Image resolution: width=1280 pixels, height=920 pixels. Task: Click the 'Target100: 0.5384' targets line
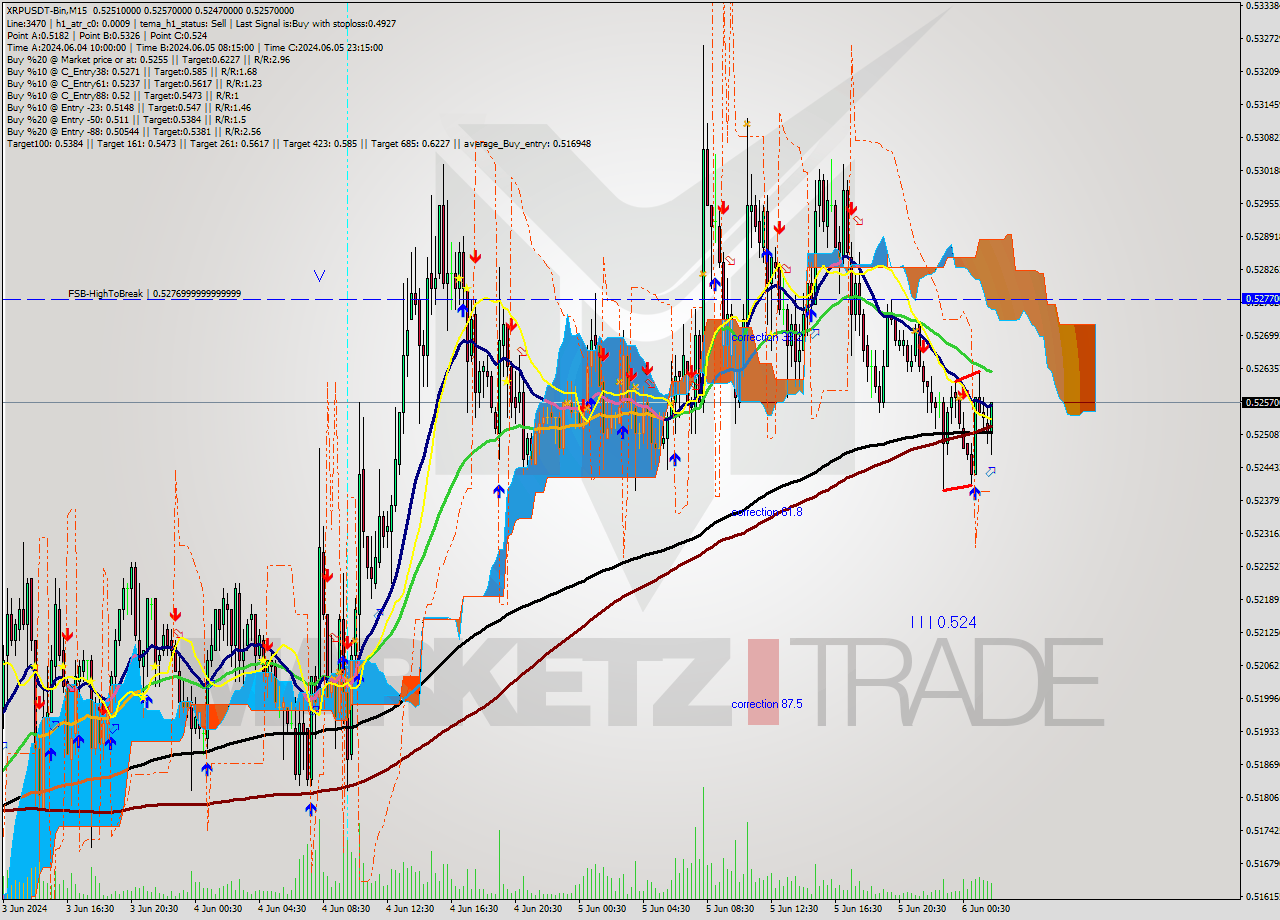pos(298,143)
